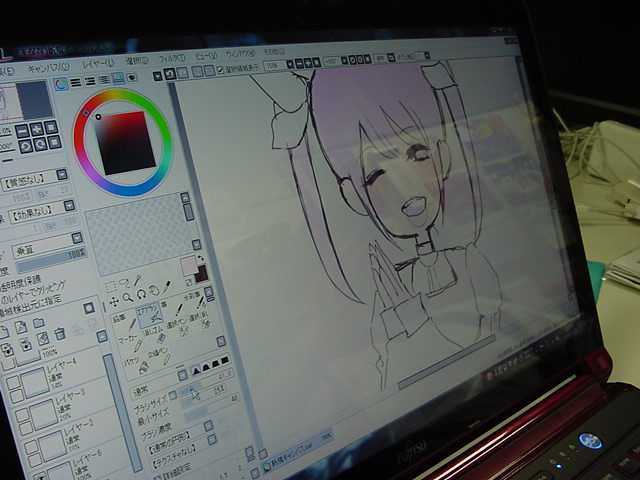Click navigator zoom-in plus button
This screenshot has height=480, width=640.
point(36,129)
